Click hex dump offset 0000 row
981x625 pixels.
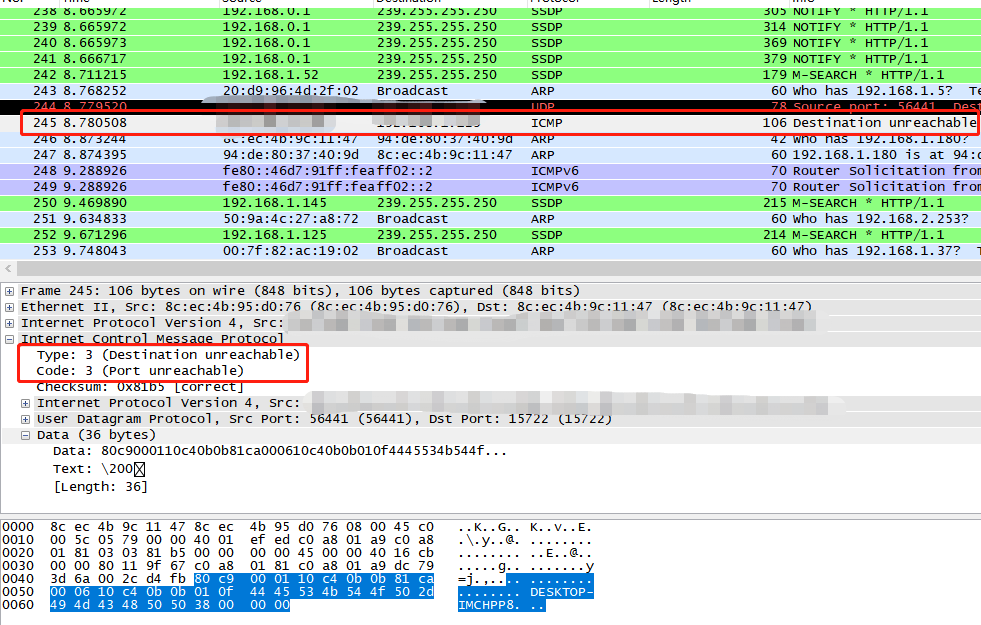(297, 527)
